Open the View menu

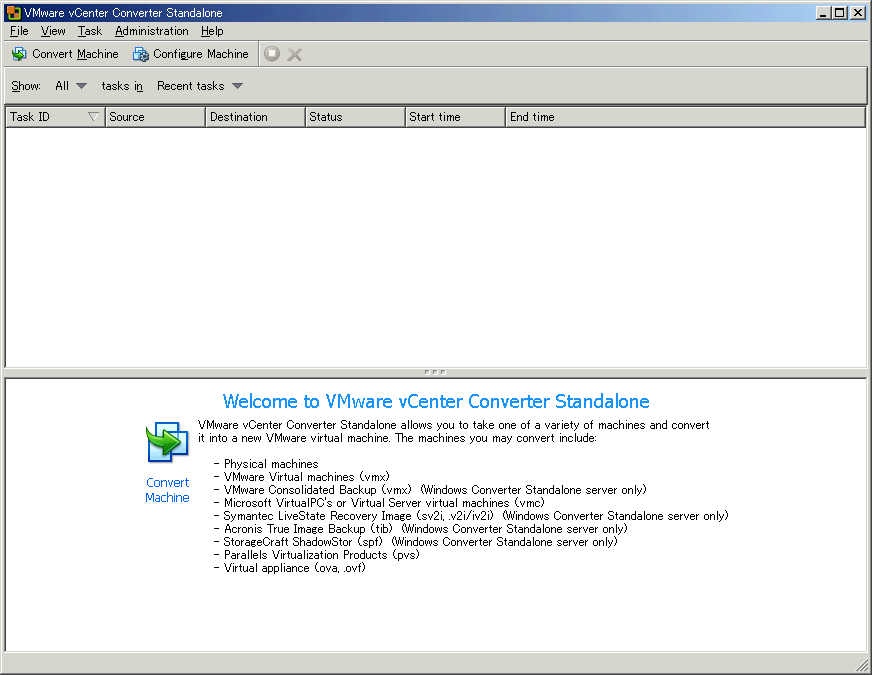point(53,31)
